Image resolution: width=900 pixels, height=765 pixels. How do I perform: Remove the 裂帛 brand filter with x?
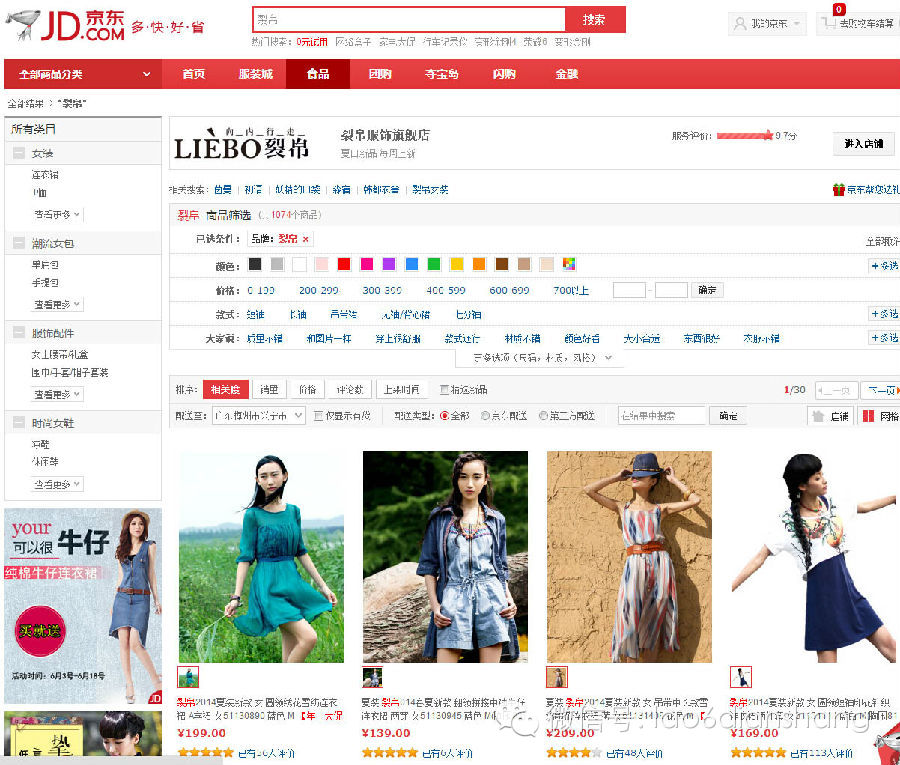[305, 239]
